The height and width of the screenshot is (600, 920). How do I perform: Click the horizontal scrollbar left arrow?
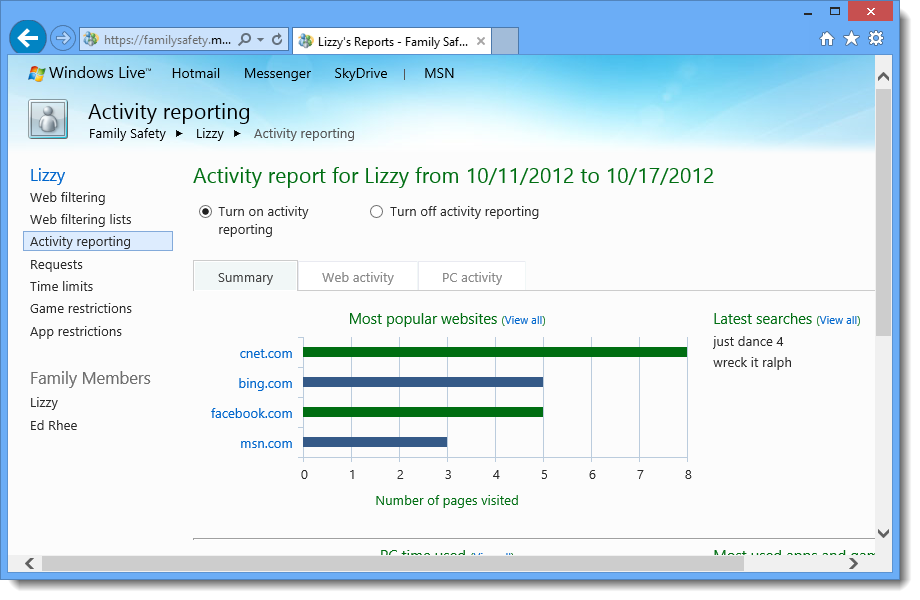point(29,564)
